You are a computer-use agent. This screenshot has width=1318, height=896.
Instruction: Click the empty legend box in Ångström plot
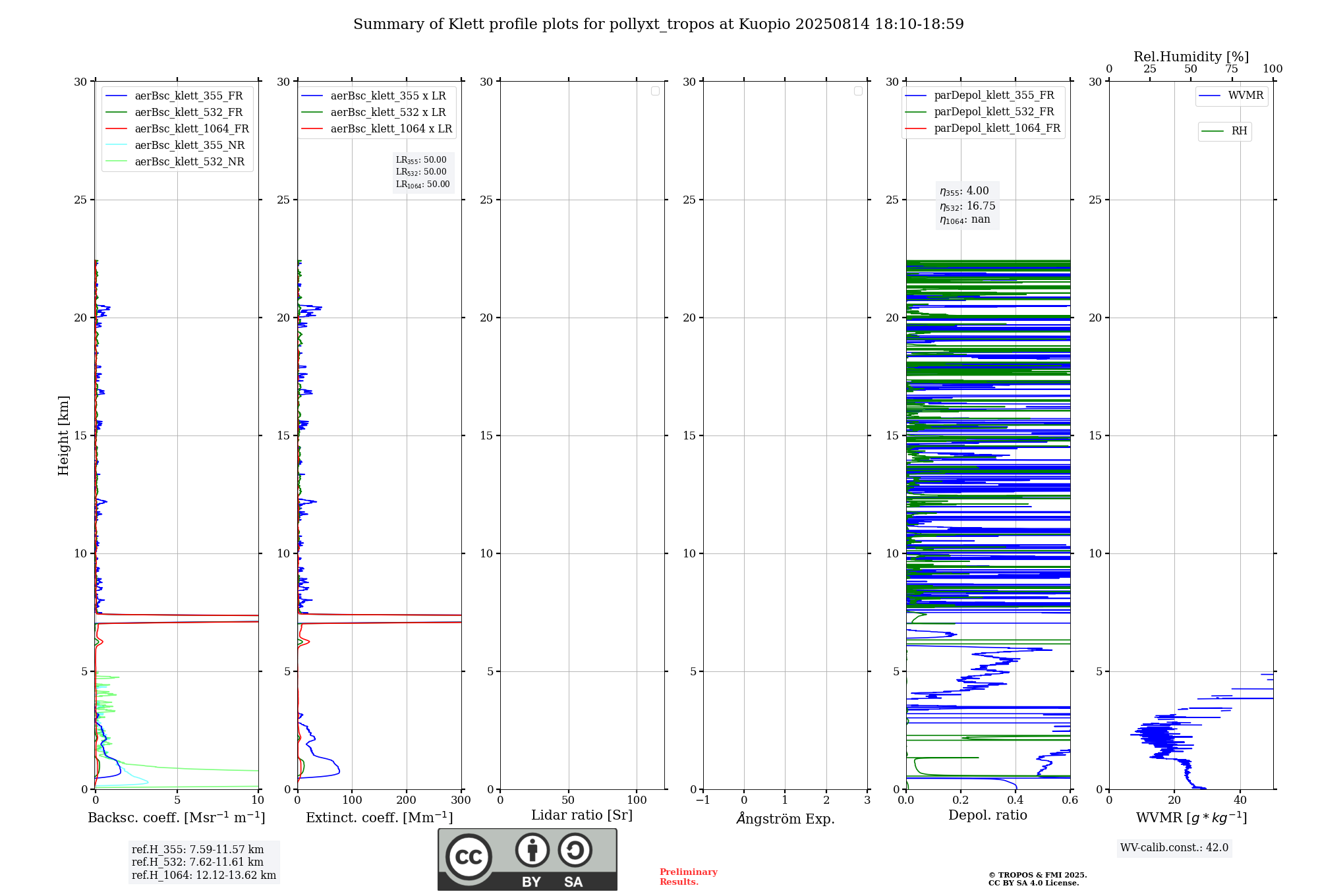click(x=858, y=91)
